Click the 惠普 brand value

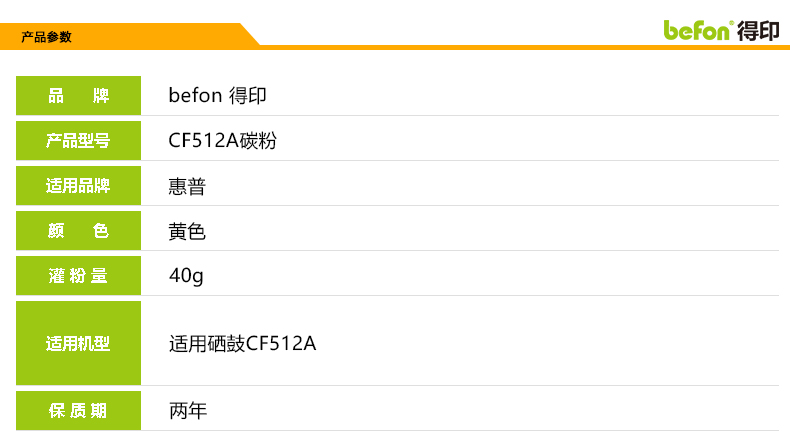(187, 186)
